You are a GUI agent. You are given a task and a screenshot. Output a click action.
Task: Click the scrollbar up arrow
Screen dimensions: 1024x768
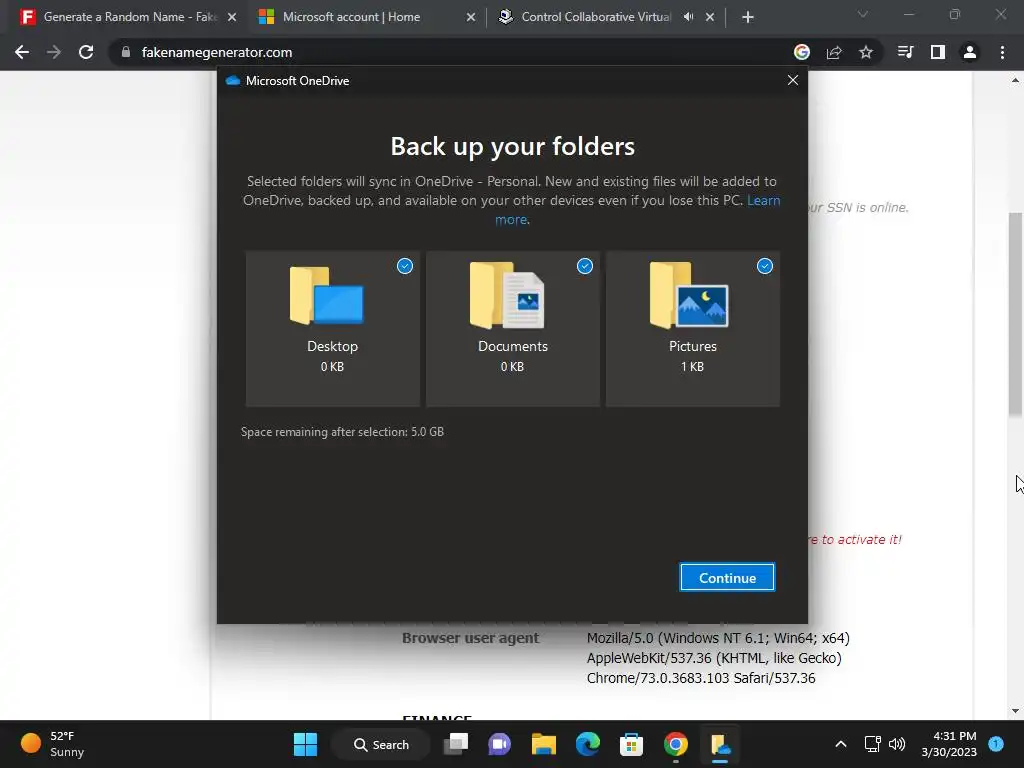pyautogui.click(x=1015, y=80)
